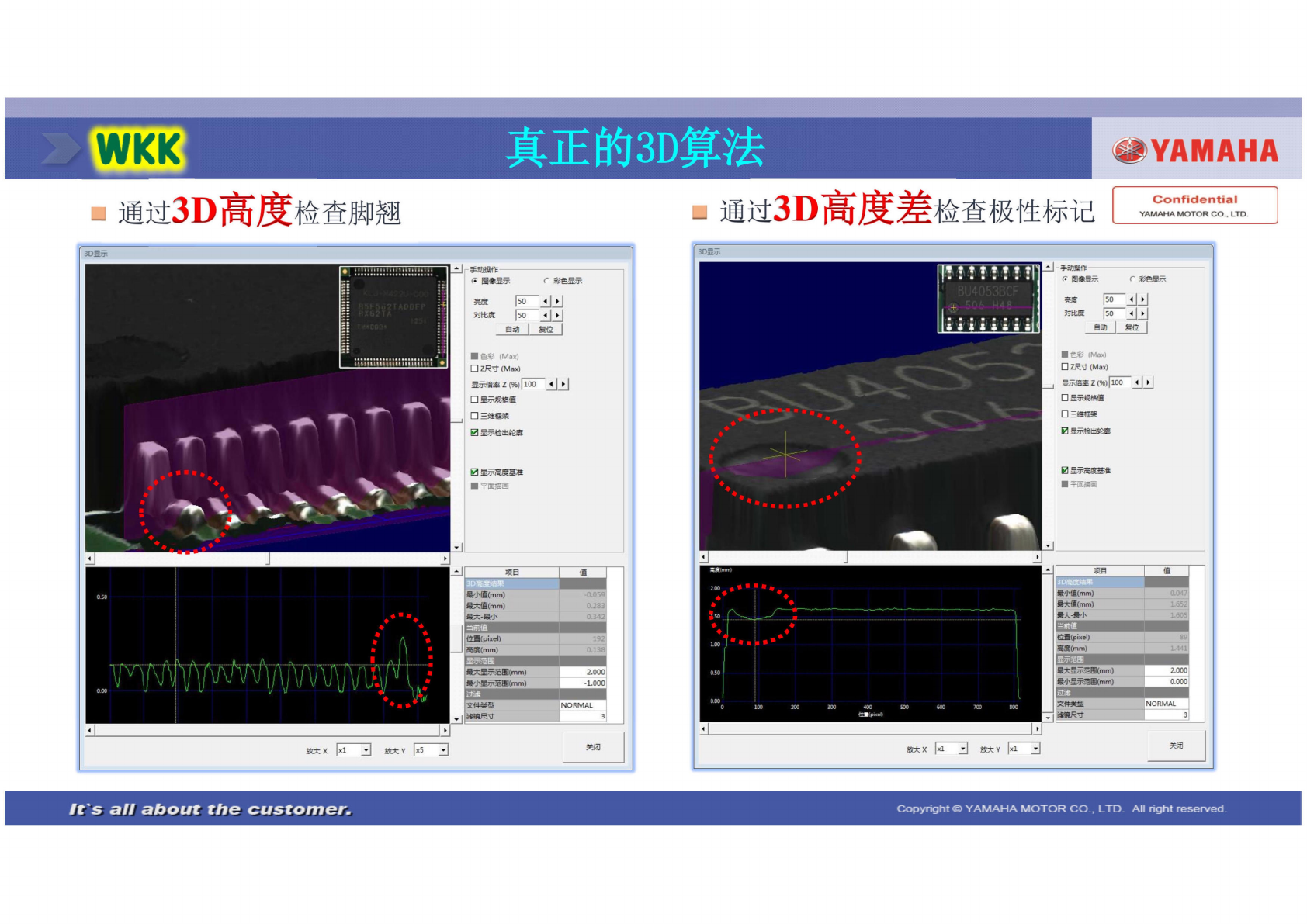Click 3D view scroll-down arrow, left window

(457, 547)
